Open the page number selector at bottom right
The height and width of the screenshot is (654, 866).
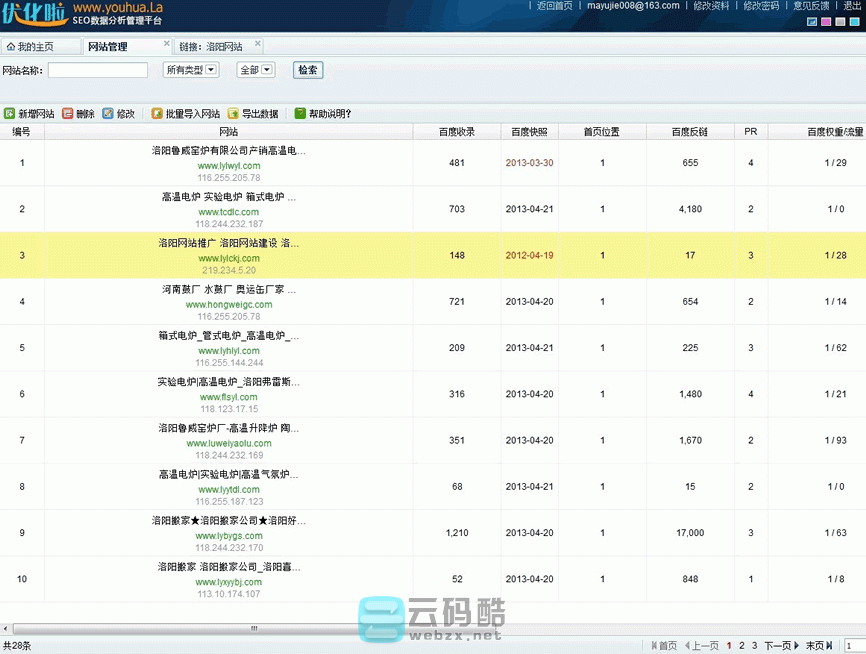[855, 645]
